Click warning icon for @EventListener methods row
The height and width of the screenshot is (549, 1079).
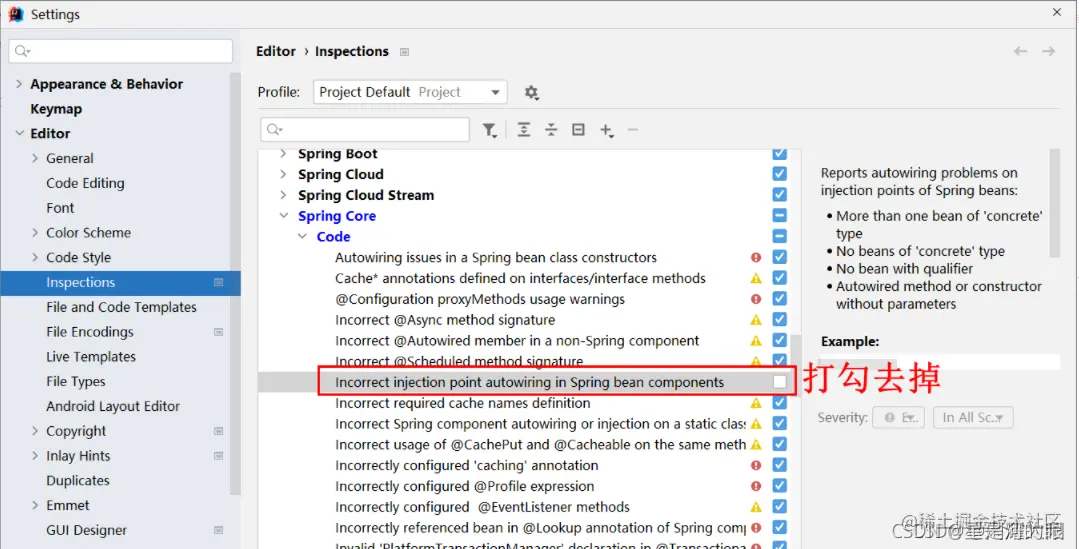click(756, 507)
